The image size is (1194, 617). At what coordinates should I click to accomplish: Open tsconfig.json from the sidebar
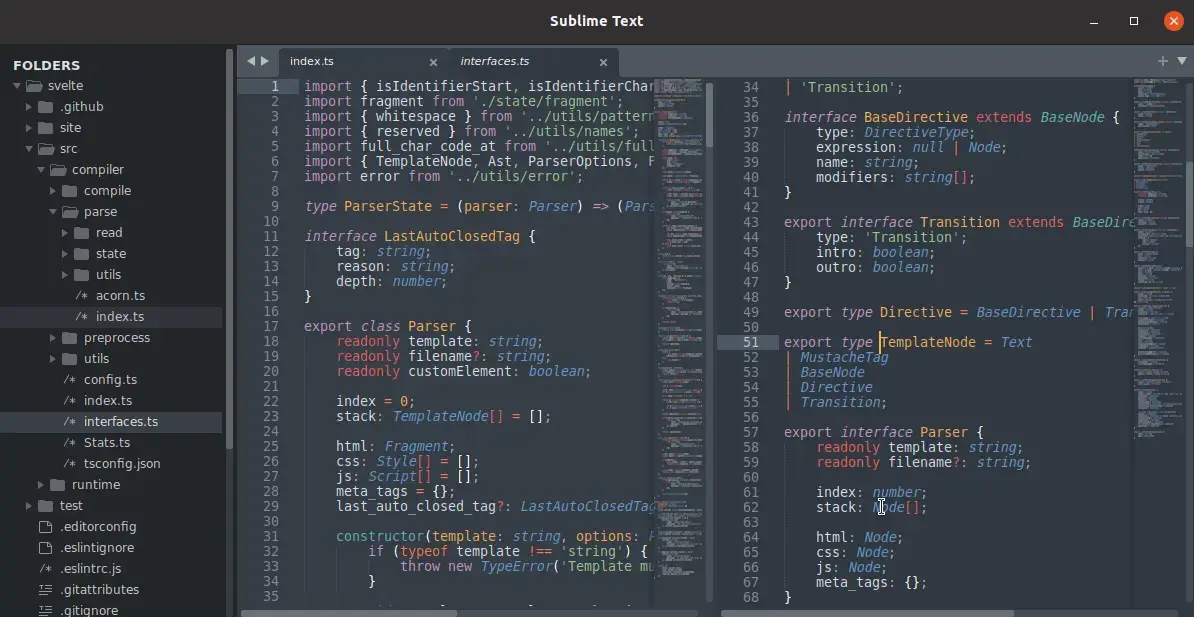tap(122, 463)
